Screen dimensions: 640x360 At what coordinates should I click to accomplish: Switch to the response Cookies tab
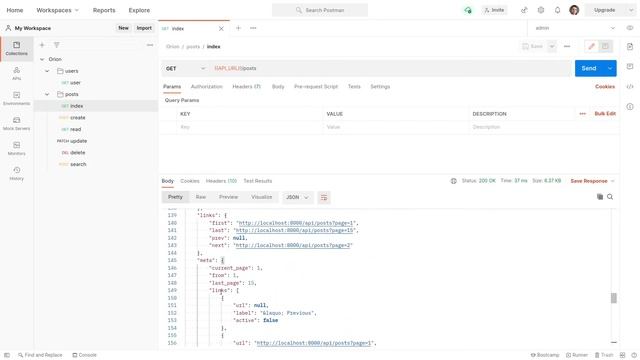[190, 181]
